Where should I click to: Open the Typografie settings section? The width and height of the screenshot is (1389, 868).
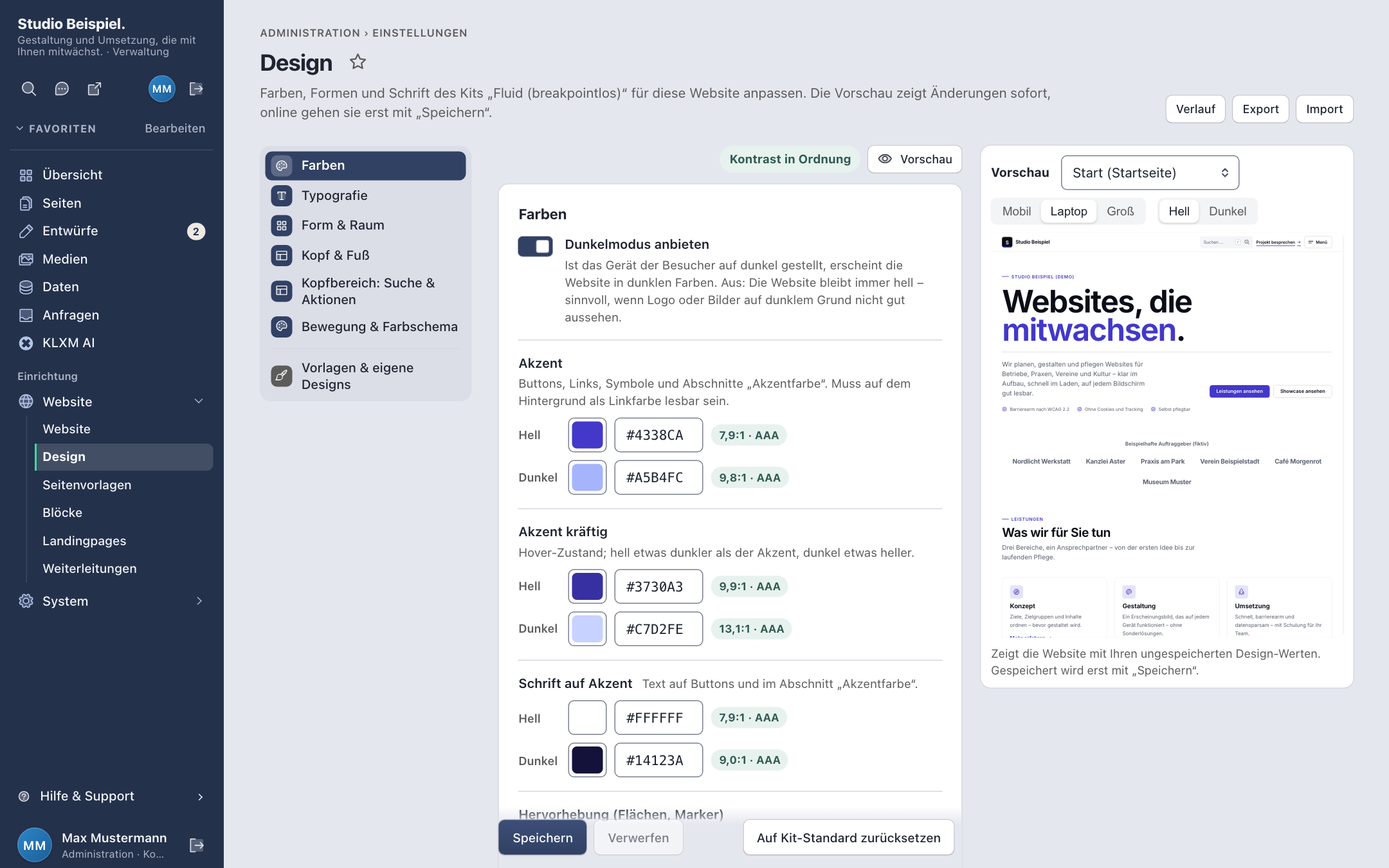click(365, 195)
